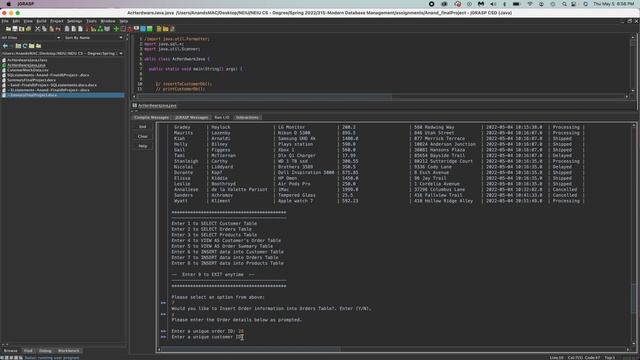This screenshot has height=360, width=640.
Task: Select the Debug tab at bottom left
Action: click(x=45, y=351)
